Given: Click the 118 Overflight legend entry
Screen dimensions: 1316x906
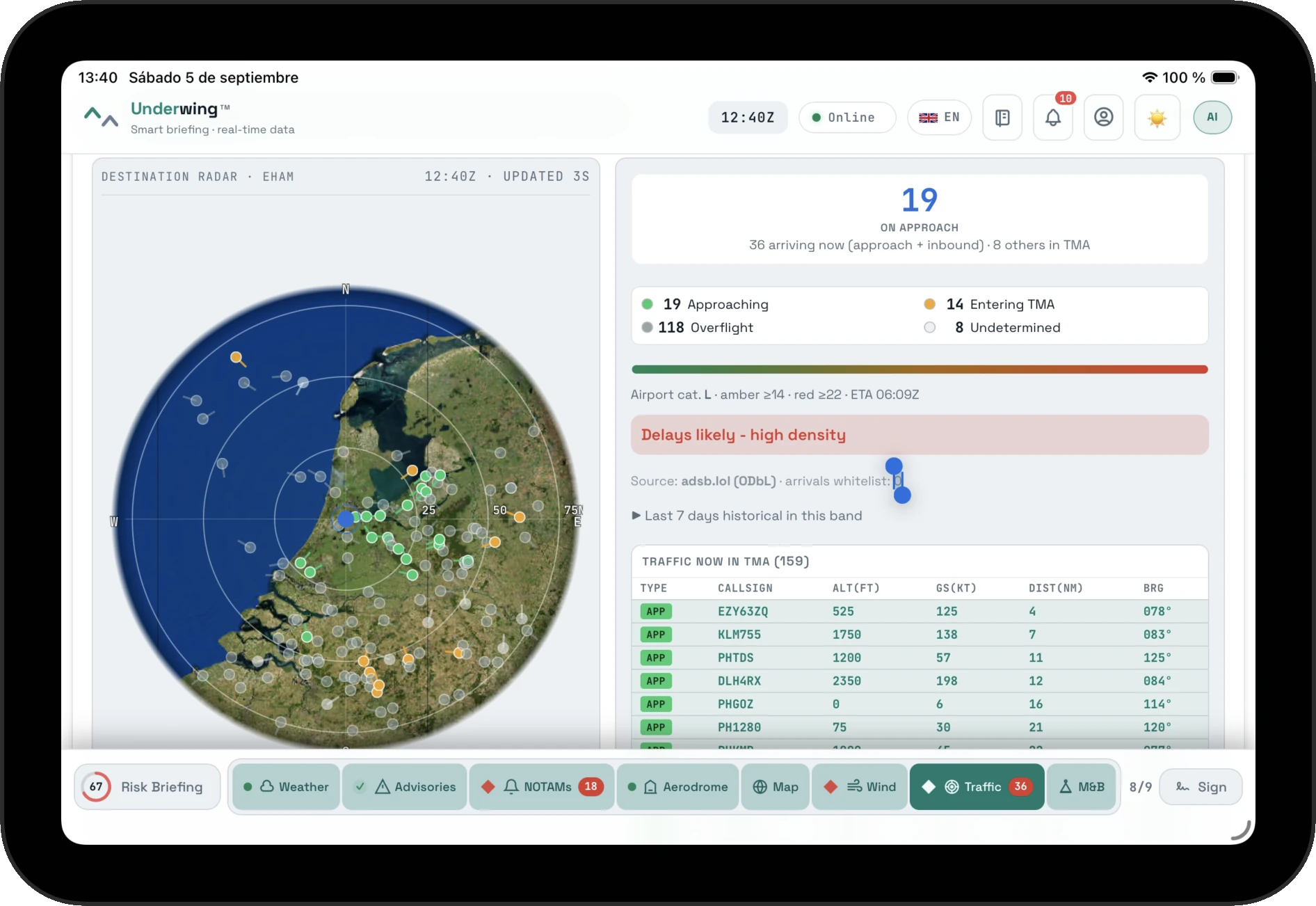Looking at the screenshot, I should [697, 328].
